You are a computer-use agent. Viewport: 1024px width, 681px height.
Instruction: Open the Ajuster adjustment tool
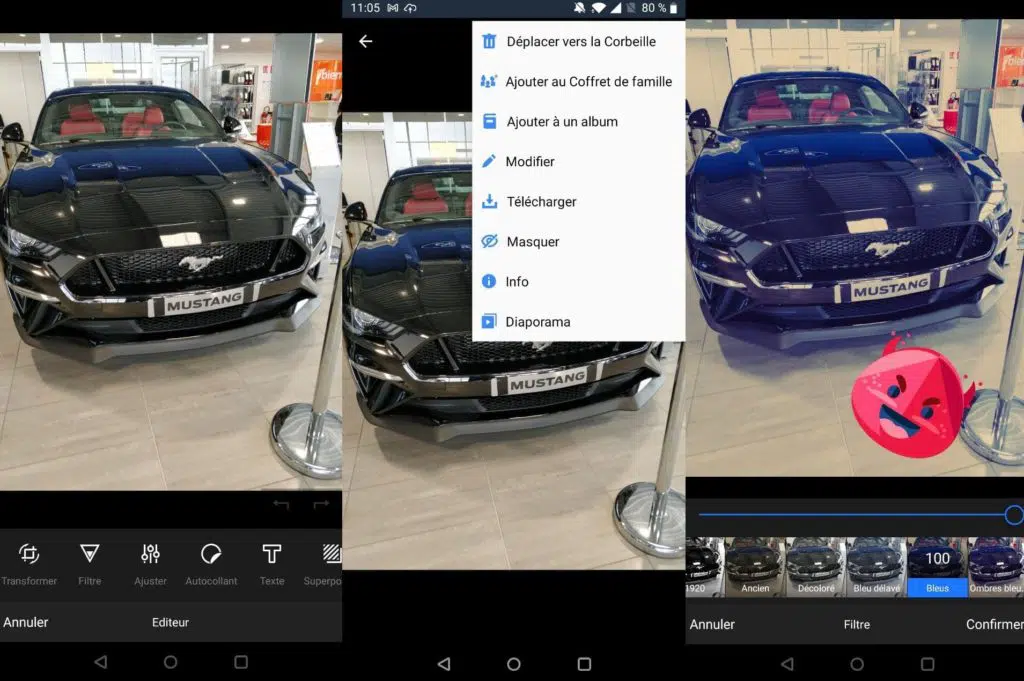150,564
